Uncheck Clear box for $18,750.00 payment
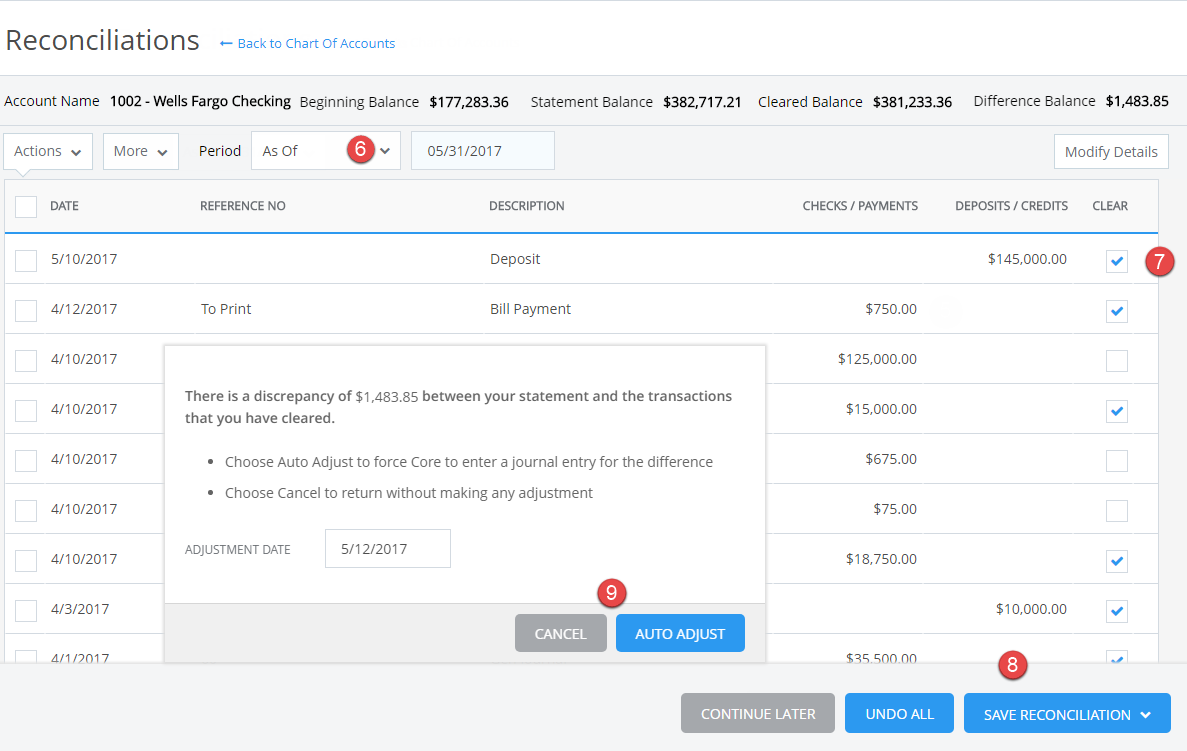This screenshot has width=1187, height=751. pos(1117,560)
